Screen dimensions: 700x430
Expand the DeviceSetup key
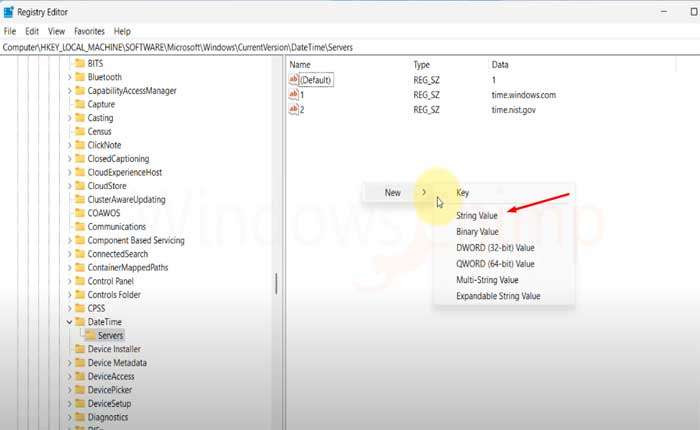(x=70, y=404)
